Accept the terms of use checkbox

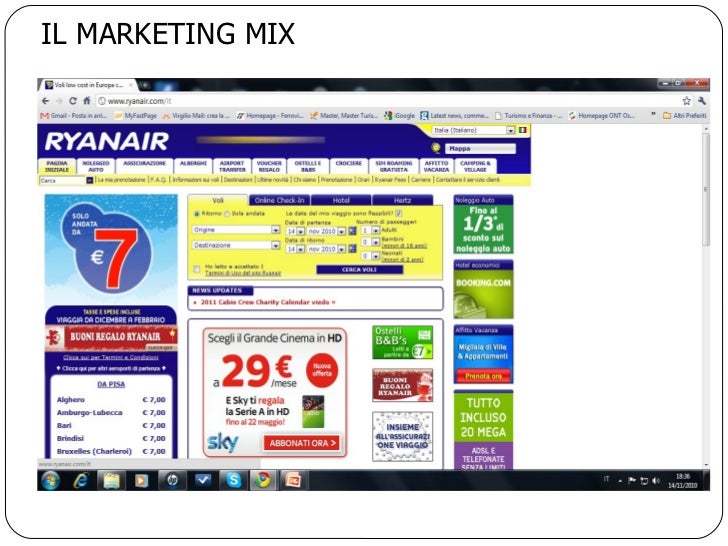point(197,269)
